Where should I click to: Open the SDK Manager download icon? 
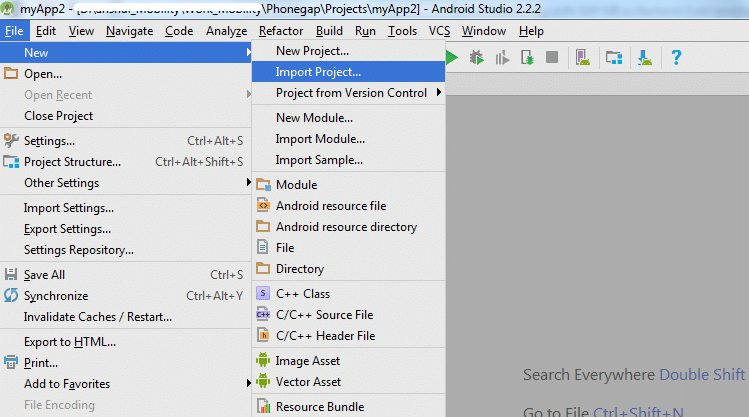coord(645,58)
